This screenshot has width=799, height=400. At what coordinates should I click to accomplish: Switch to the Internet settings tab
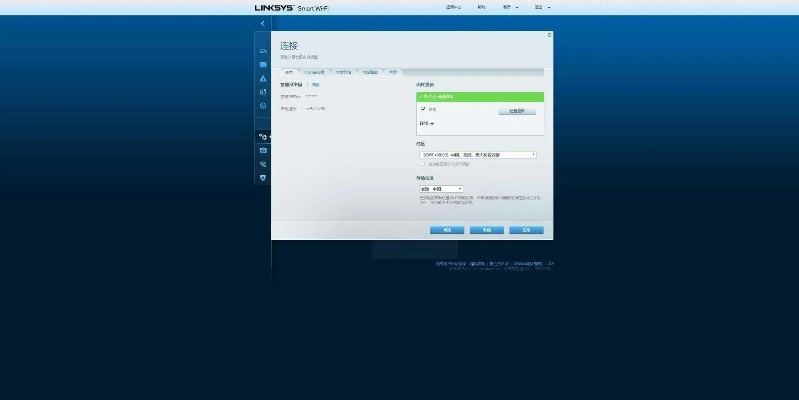315,72
